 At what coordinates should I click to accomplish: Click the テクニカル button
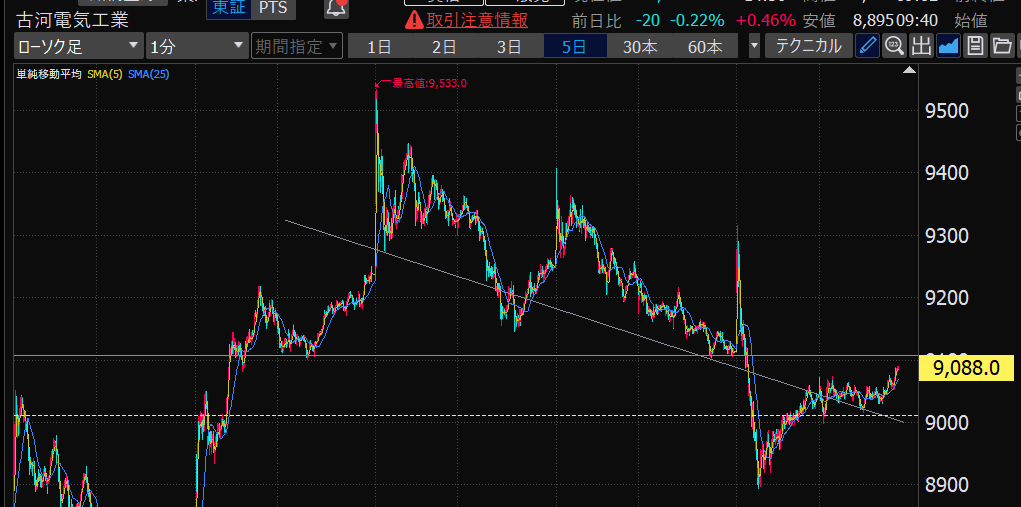[x=808, y=46]
